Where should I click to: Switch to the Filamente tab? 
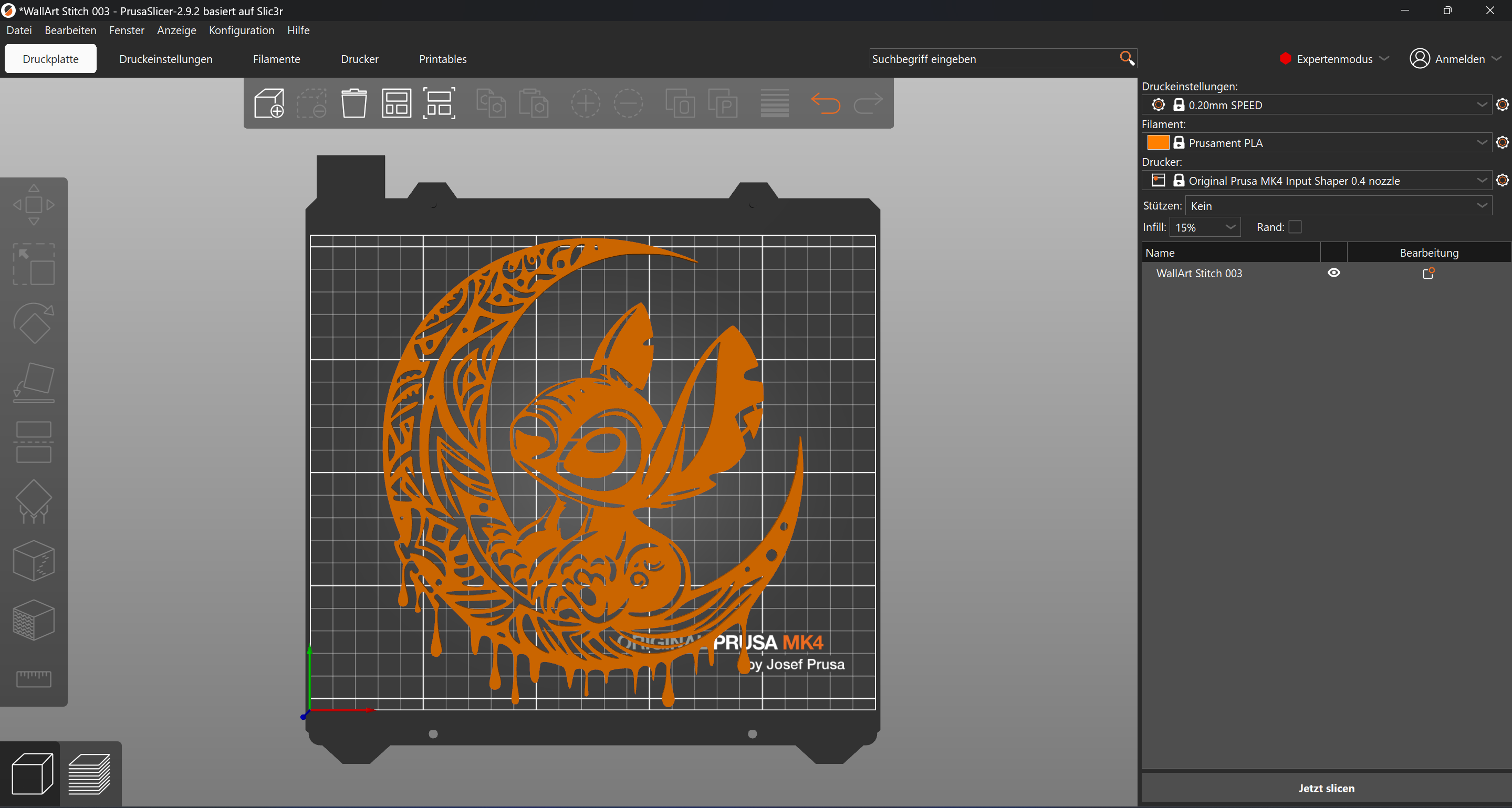[x=276, y=59]
